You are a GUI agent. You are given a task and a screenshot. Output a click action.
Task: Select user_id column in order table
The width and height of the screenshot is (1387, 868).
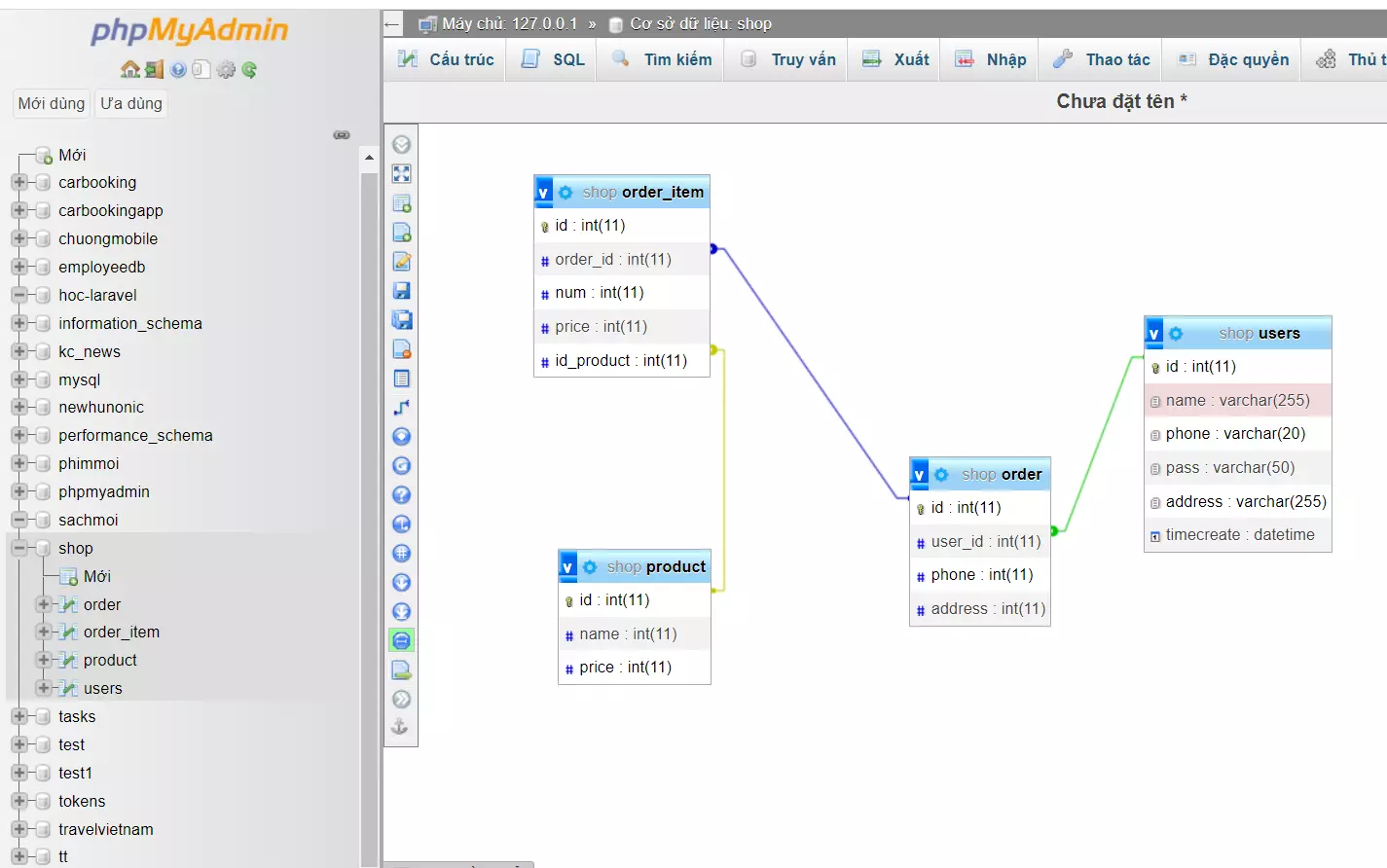[x=980, y=541]
